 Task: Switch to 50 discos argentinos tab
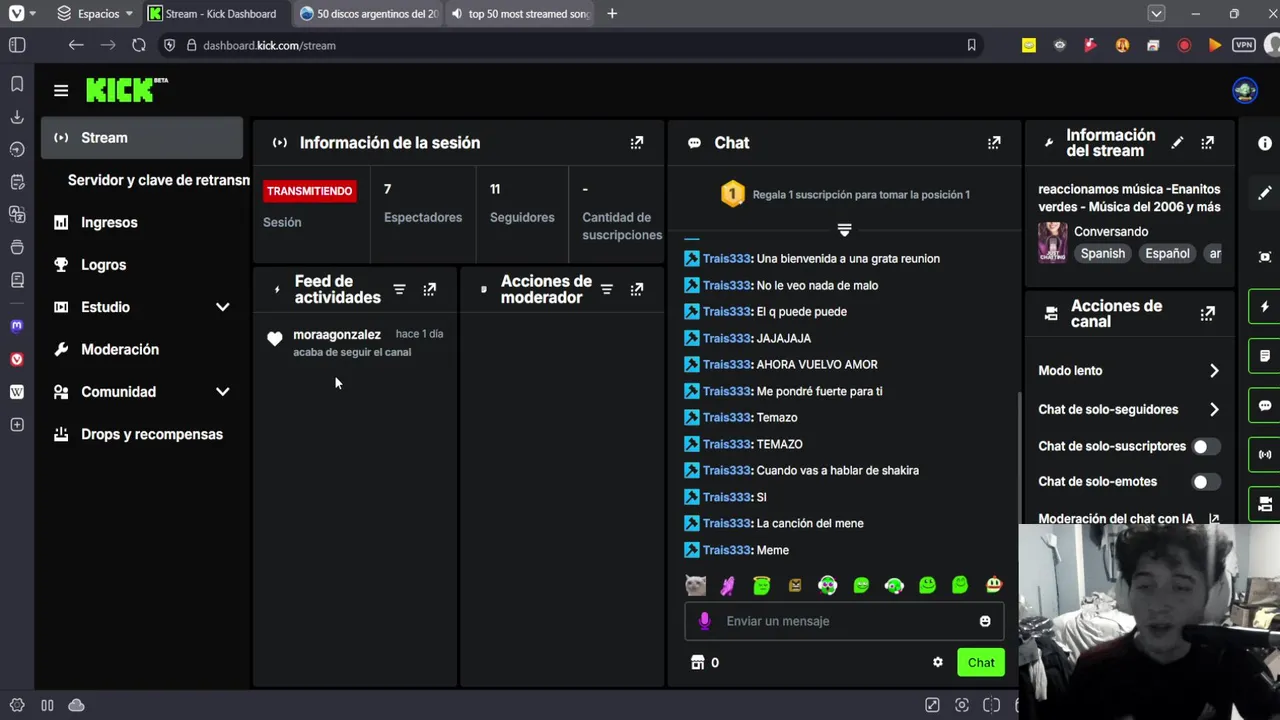pyautogui.click(x=369, y=14)
